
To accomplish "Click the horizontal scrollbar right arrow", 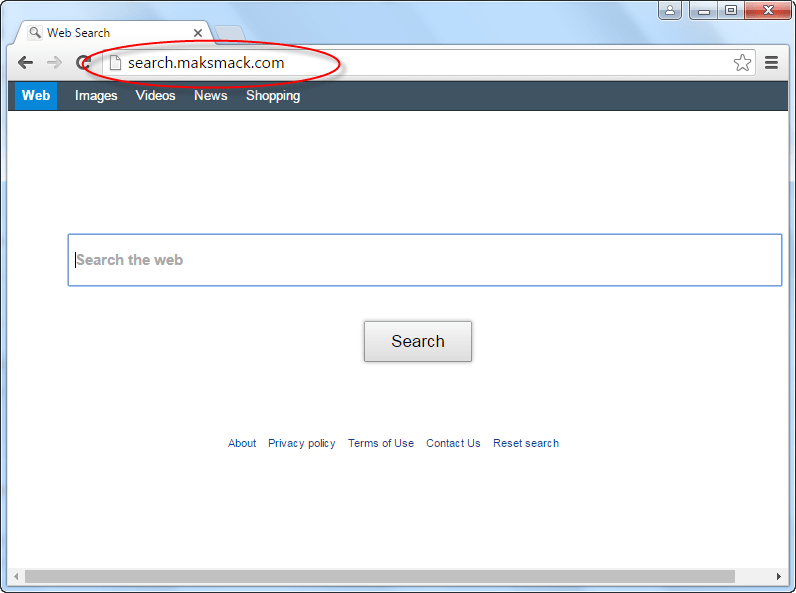I will tap(779, 576).
